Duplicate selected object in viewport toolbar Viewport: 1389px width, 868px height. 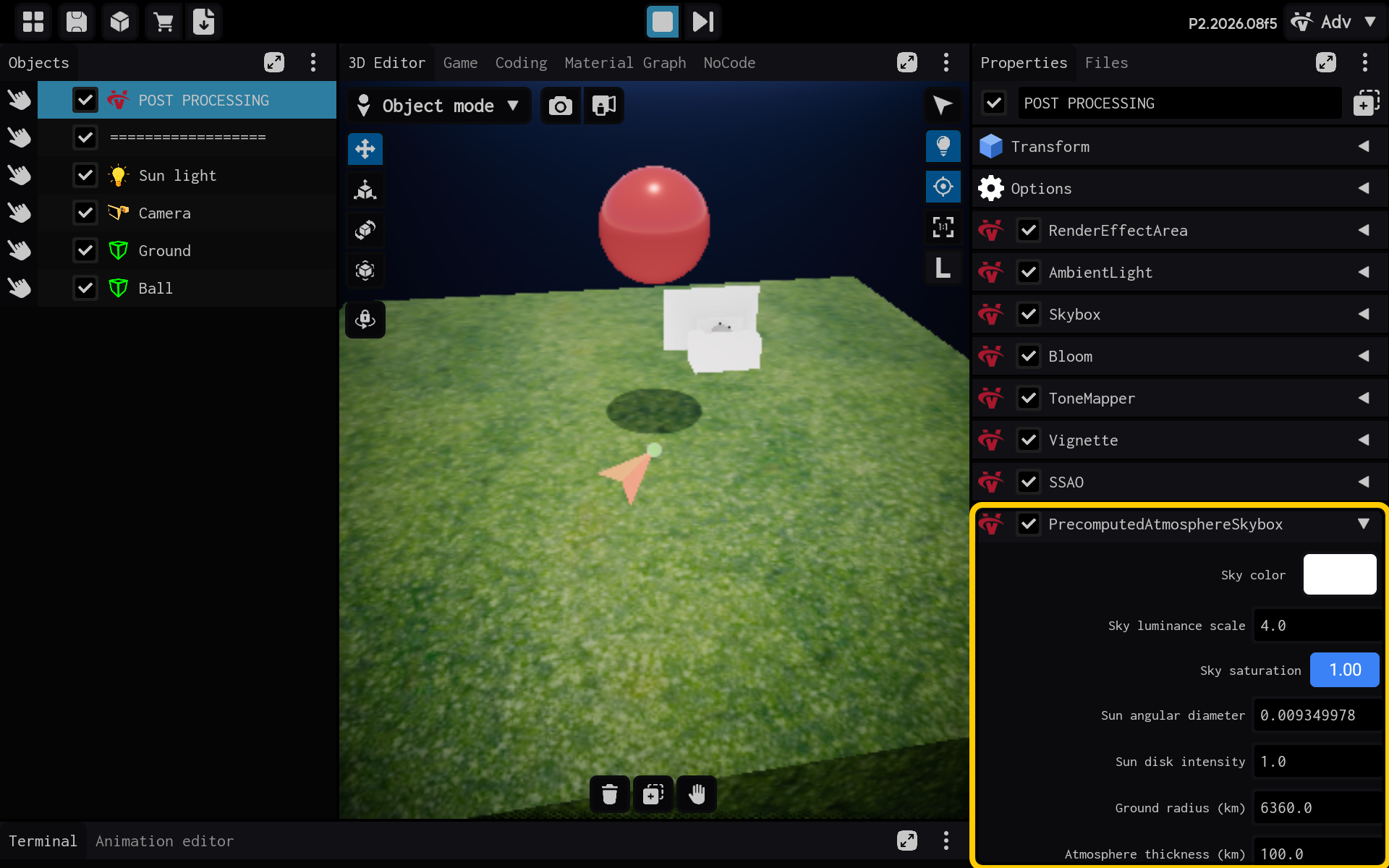(x=653, y=794)
